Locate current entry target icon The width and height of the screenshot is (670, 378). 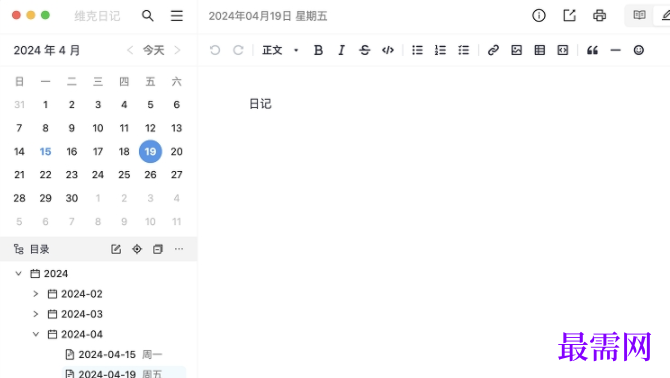coord(137,249)
